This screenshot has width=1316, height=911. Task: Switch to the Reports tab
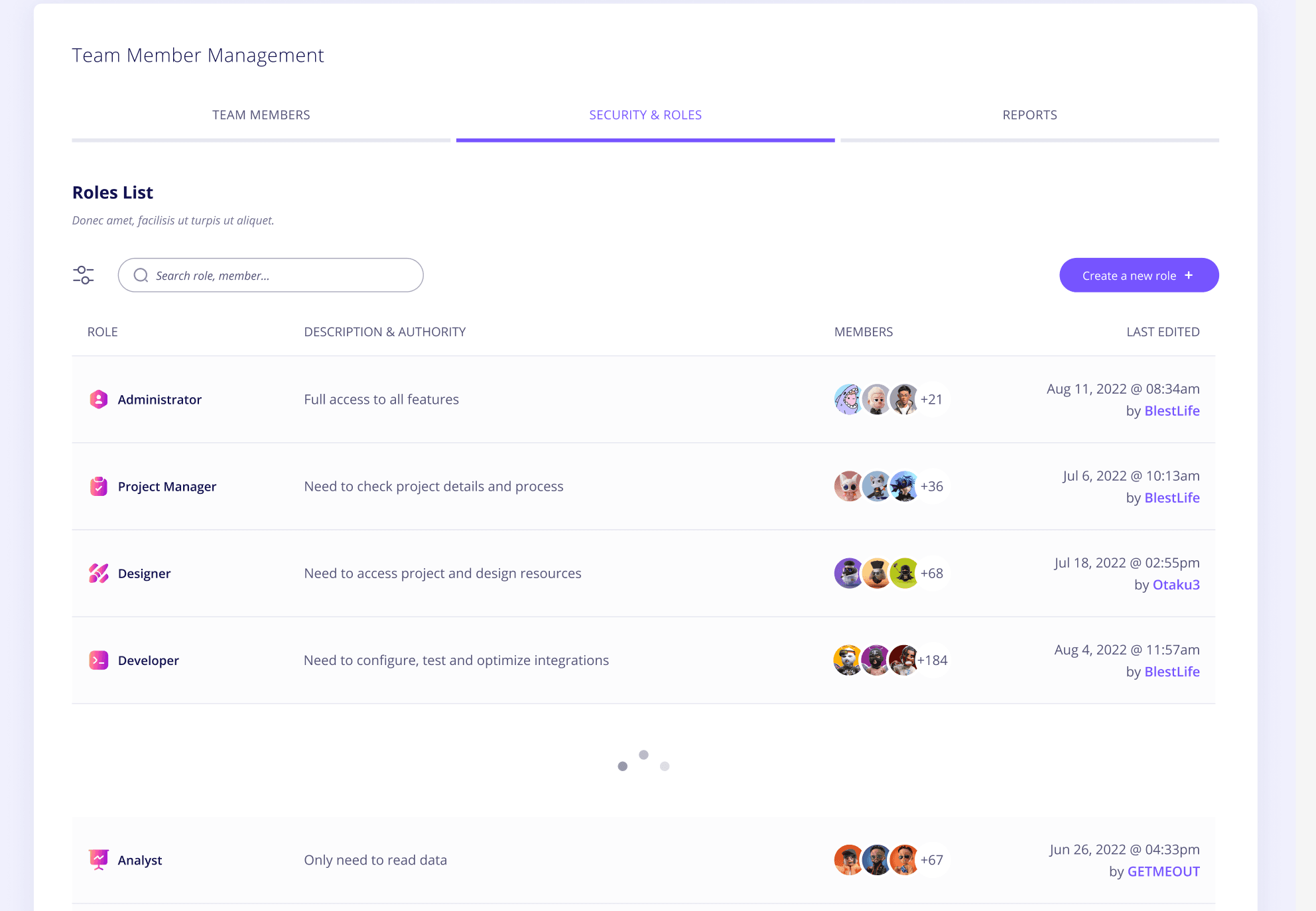(x=1030, y=114)
